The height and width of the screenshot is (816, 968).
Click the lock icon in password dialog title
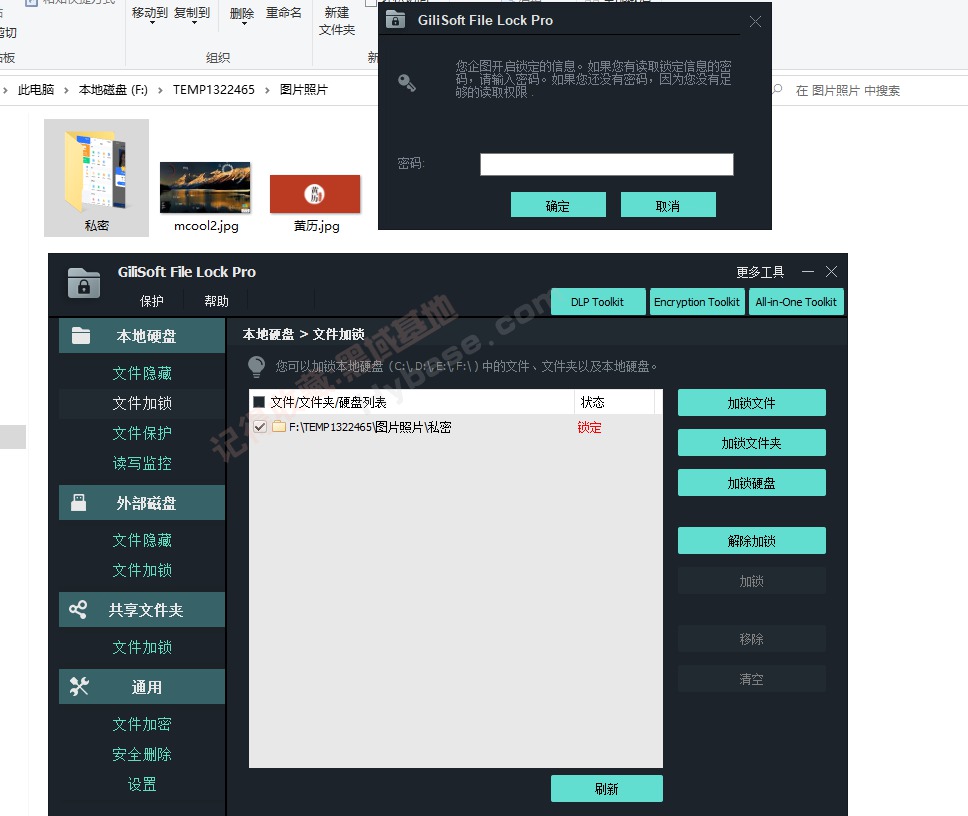[x=395, y=20]
